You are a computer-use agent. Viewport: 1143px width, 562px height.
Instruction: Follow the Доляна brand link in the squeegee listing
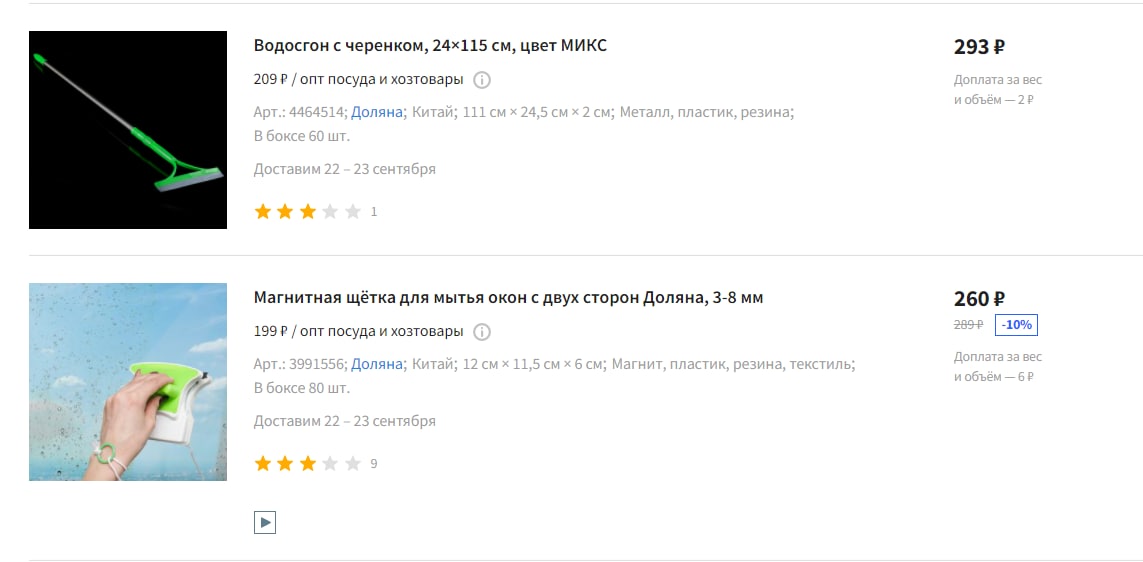(x=377, y=112)
